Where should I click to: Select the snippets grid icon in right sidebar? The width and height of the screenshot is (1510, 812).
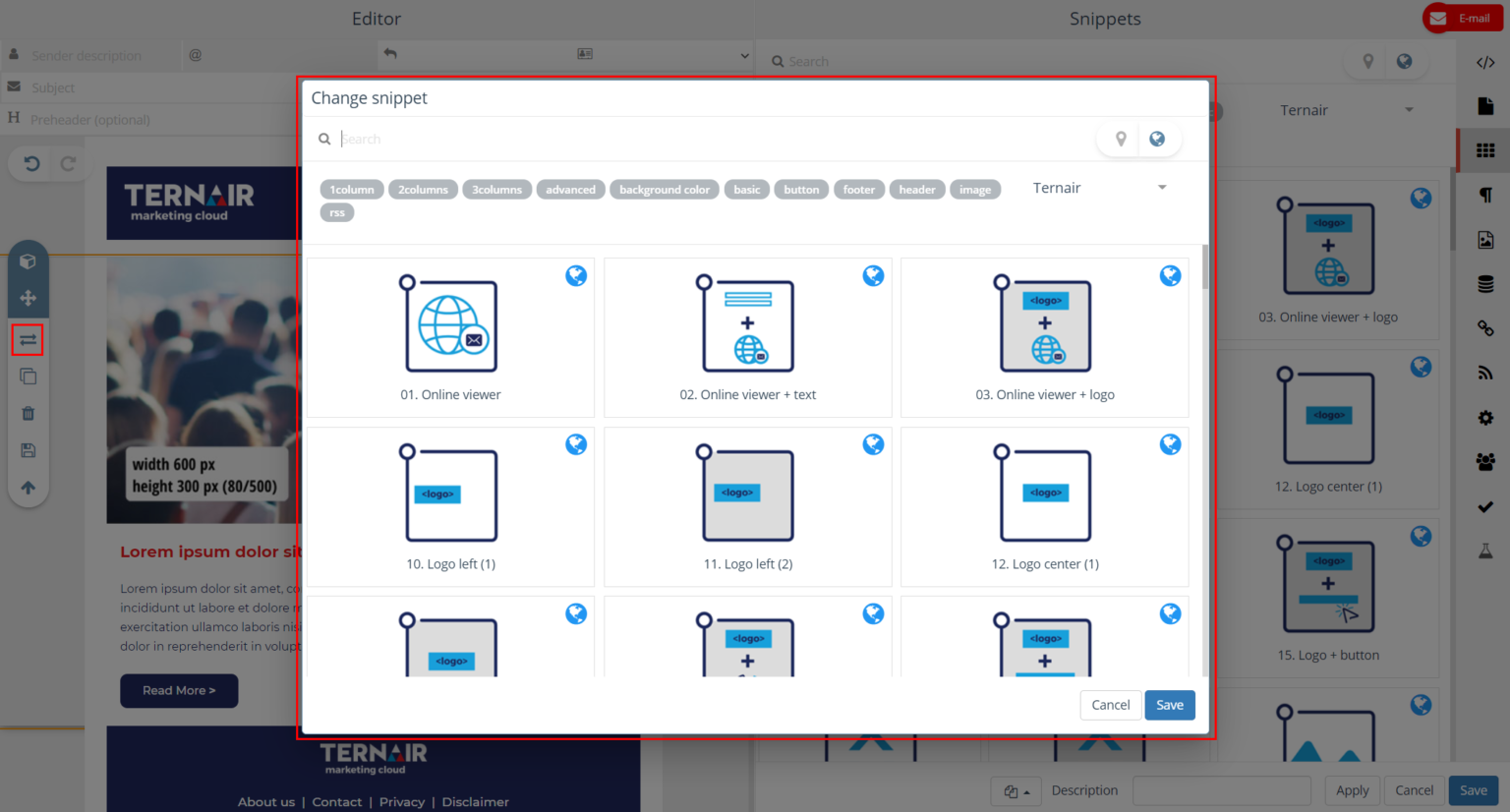pyautogui.click(x=1485, y=150)
